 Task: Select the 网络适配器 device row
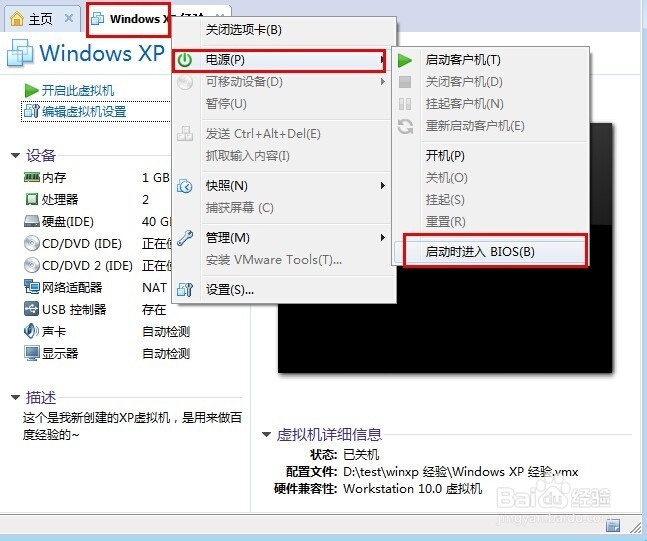click(x=97, y=288)
